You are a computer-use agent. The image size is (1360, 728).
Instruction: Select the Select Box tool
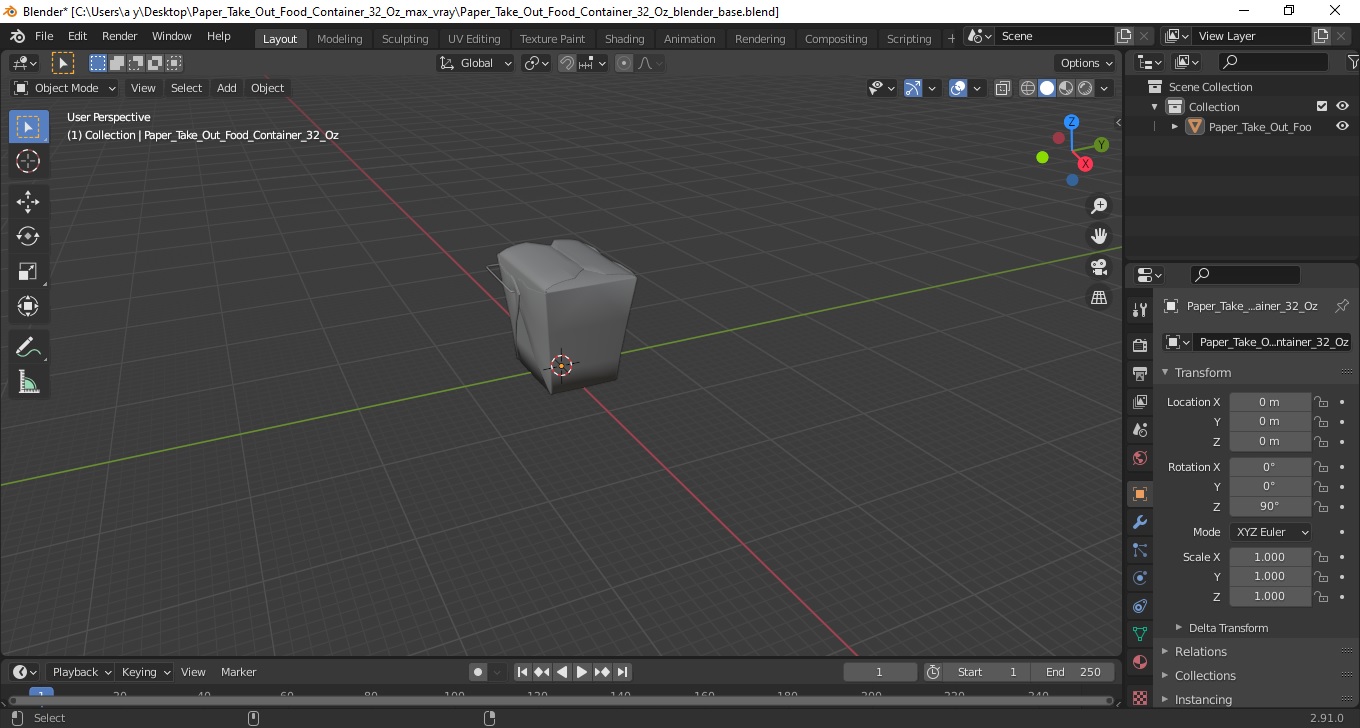28,126
